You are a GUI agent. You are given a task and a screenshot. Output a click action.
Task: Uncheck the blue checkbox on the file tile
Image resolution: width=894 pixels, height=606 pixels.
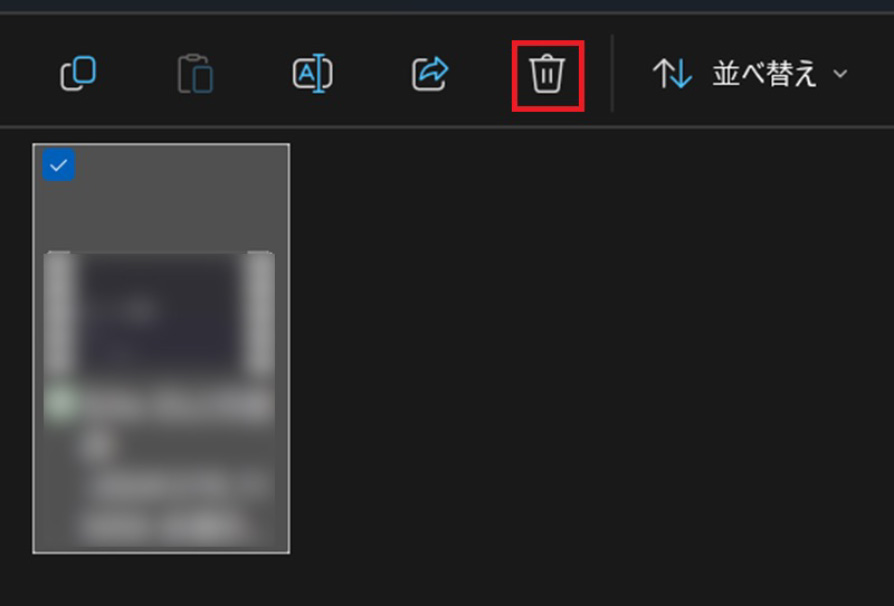pyautogui.click(x=59, y=165)
